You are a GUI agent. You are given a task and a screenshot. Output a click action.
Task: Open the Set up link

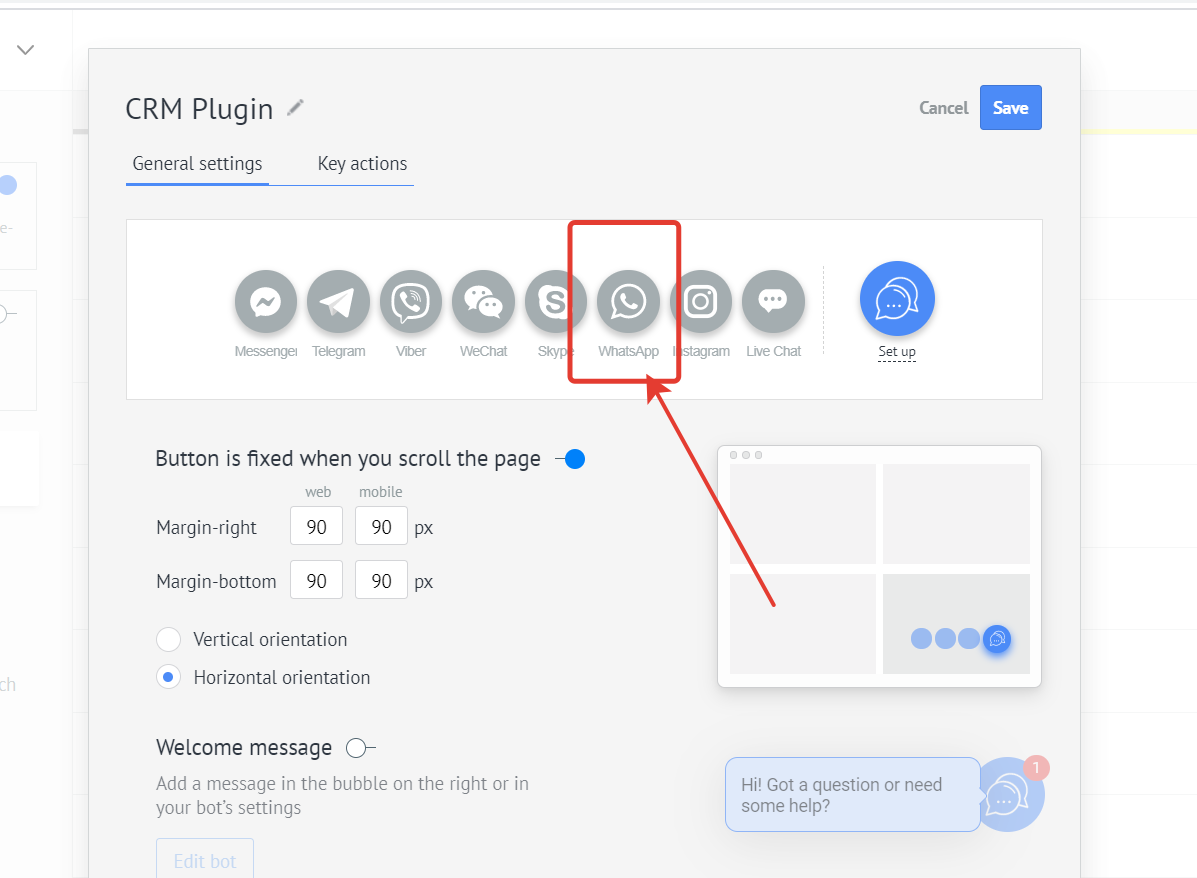[897, 352]
